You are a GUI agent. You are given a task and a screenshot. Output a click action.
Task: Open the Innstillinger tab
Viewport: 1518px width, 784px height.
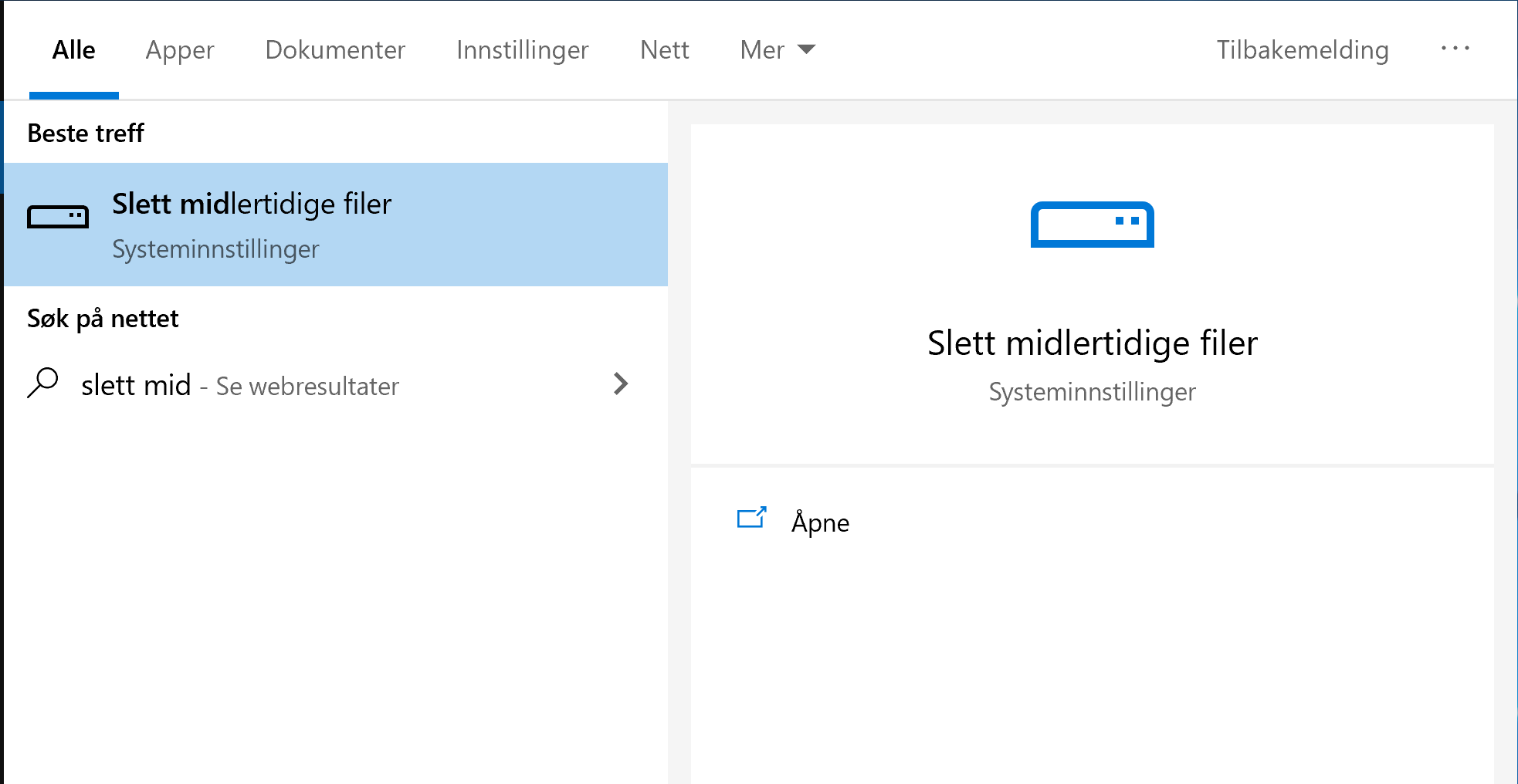(523, 49)
